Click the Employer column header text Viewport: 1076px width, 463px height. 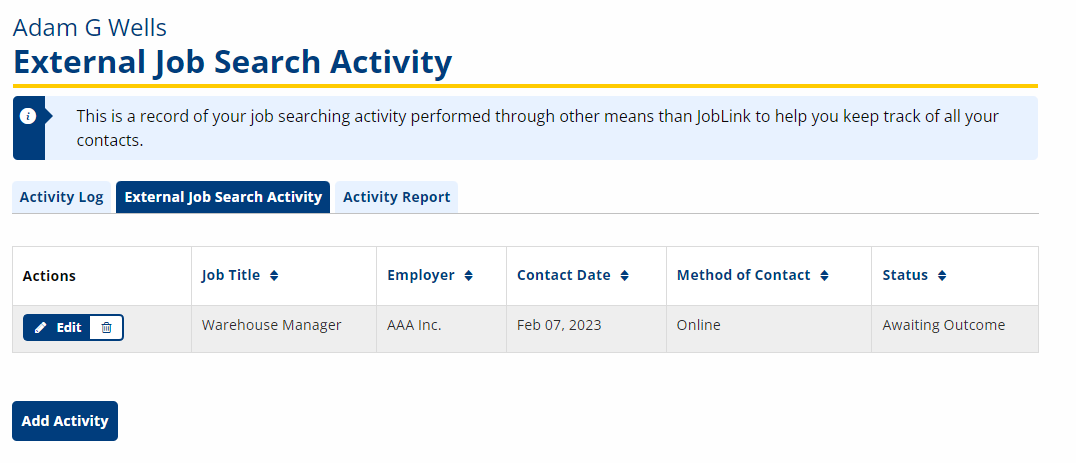pos(421,276)
